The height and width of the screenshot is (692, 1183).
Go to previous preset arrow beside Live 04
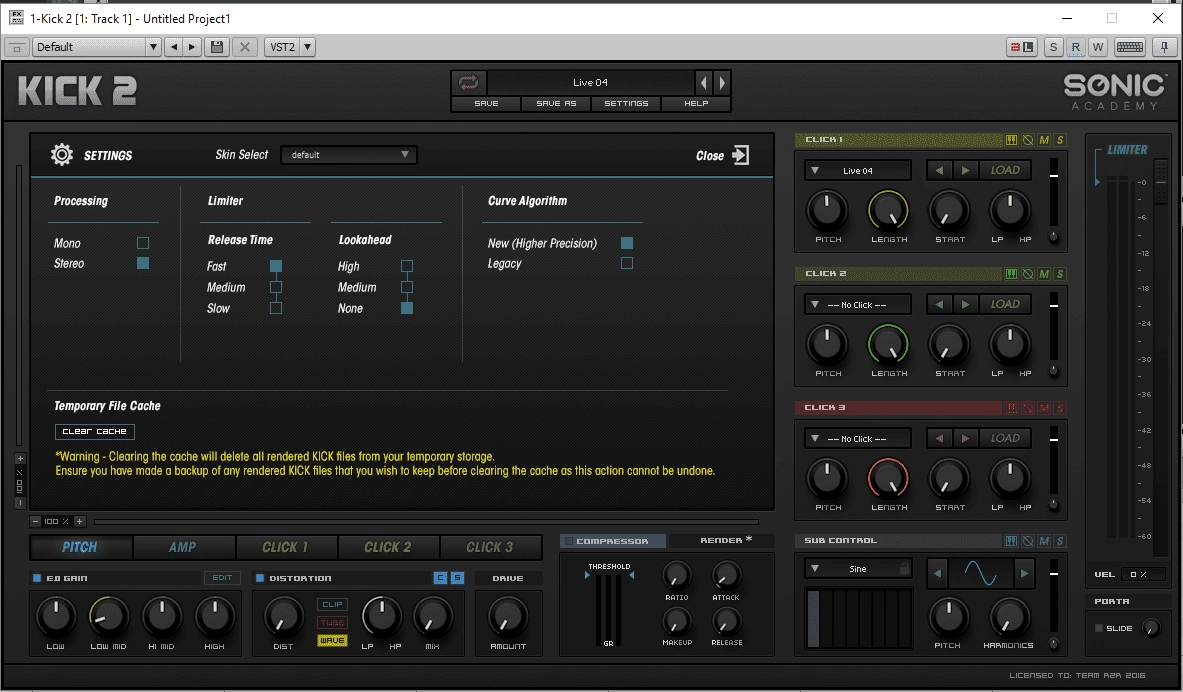(x=704, y=82)
